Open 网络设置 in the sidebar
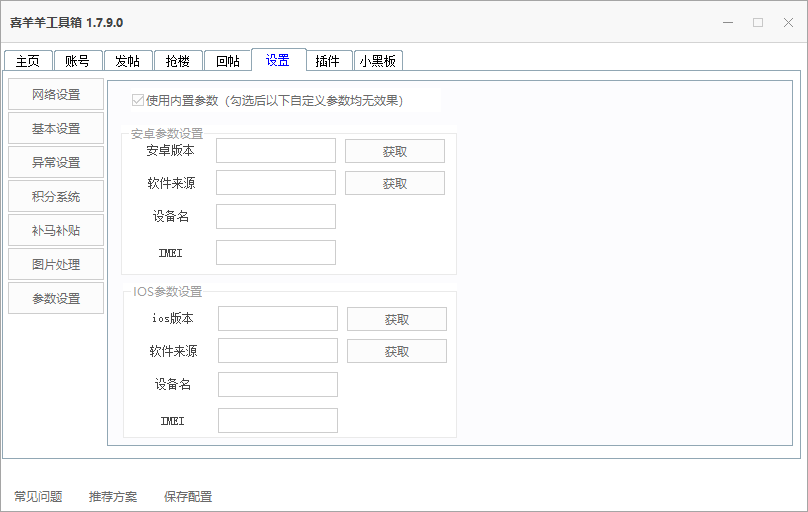The width and height of the screenshot is (808, 512). pos(56,95)
